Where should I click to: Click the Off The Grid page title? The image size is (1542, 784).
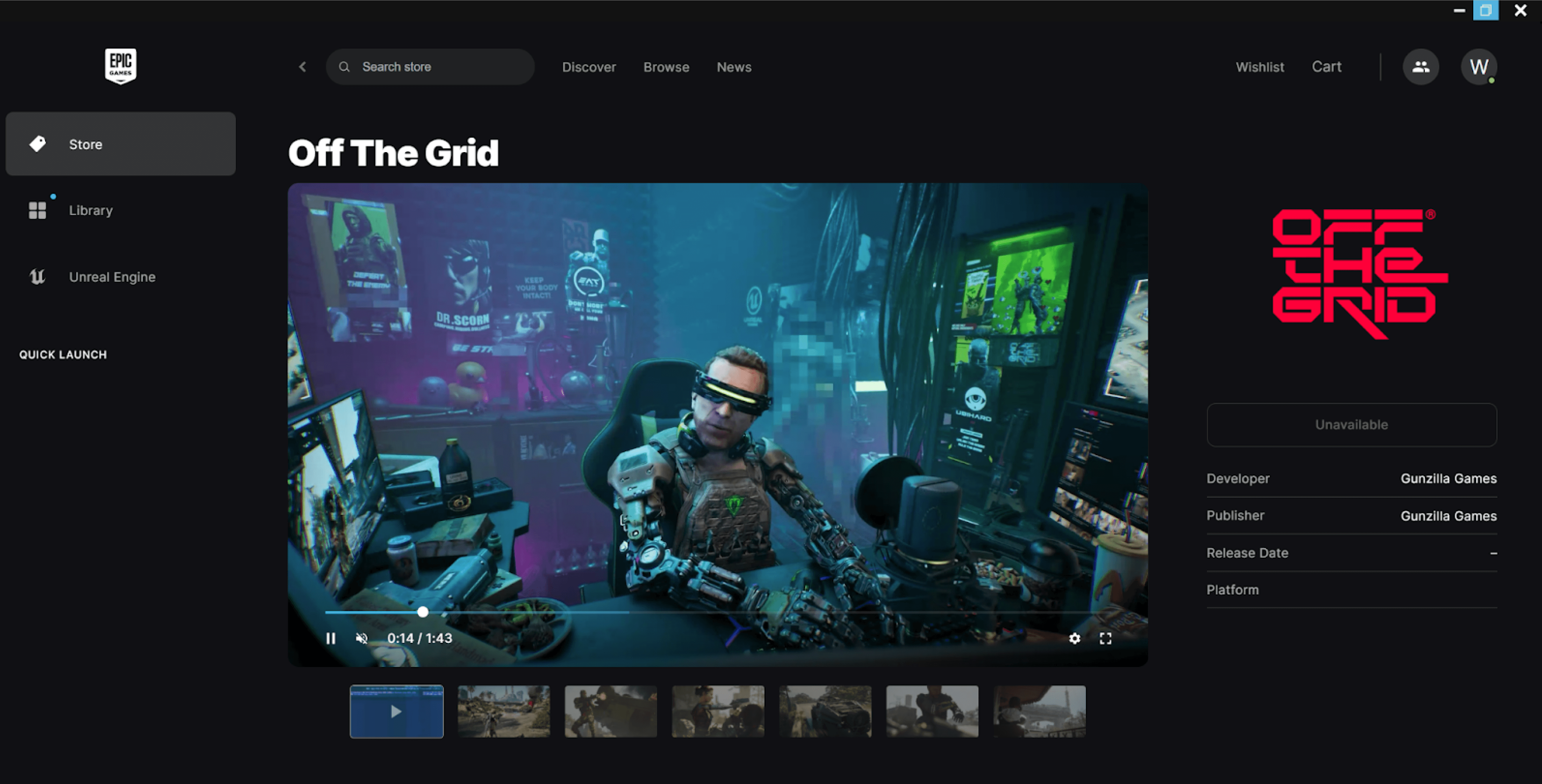(x=393, y=153)
